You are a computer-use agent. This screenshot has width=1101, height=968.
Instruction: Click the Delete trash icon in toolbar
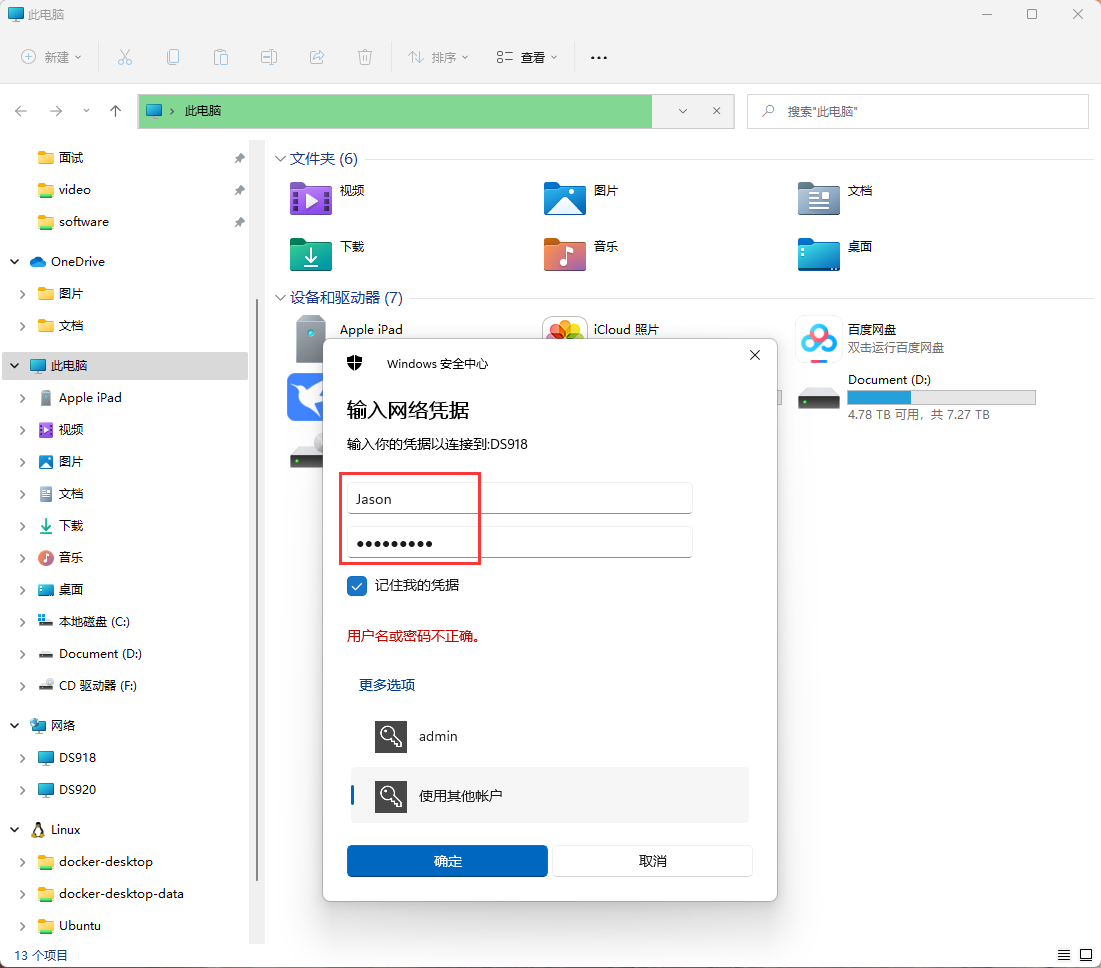[365, 58]
